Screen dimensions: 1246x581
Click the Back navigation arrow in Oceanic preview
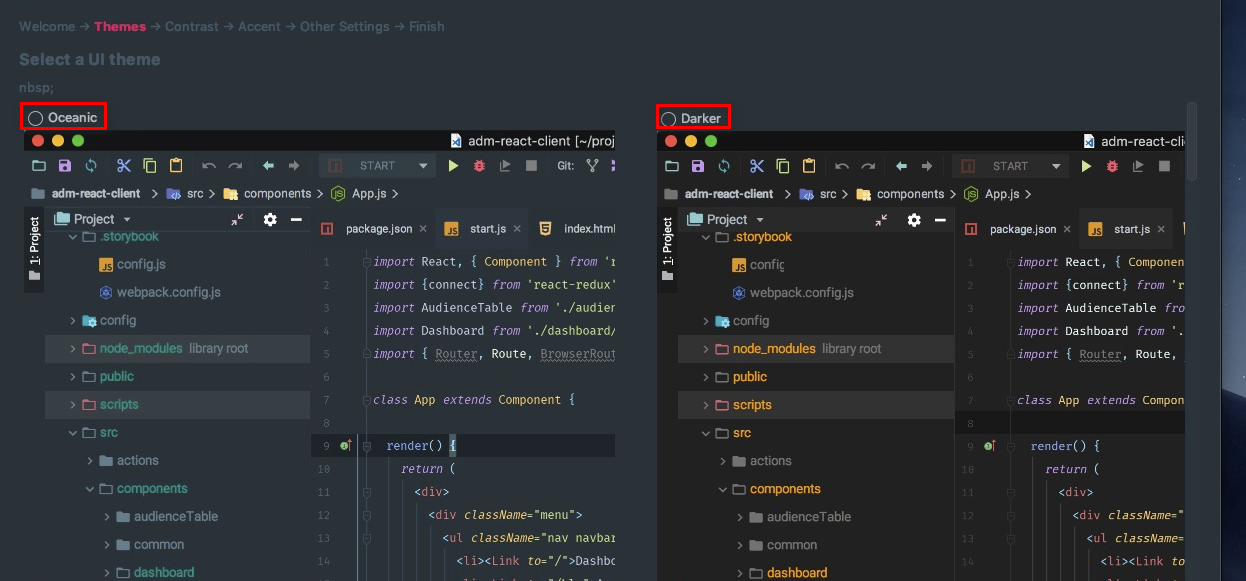pos(268,166)
